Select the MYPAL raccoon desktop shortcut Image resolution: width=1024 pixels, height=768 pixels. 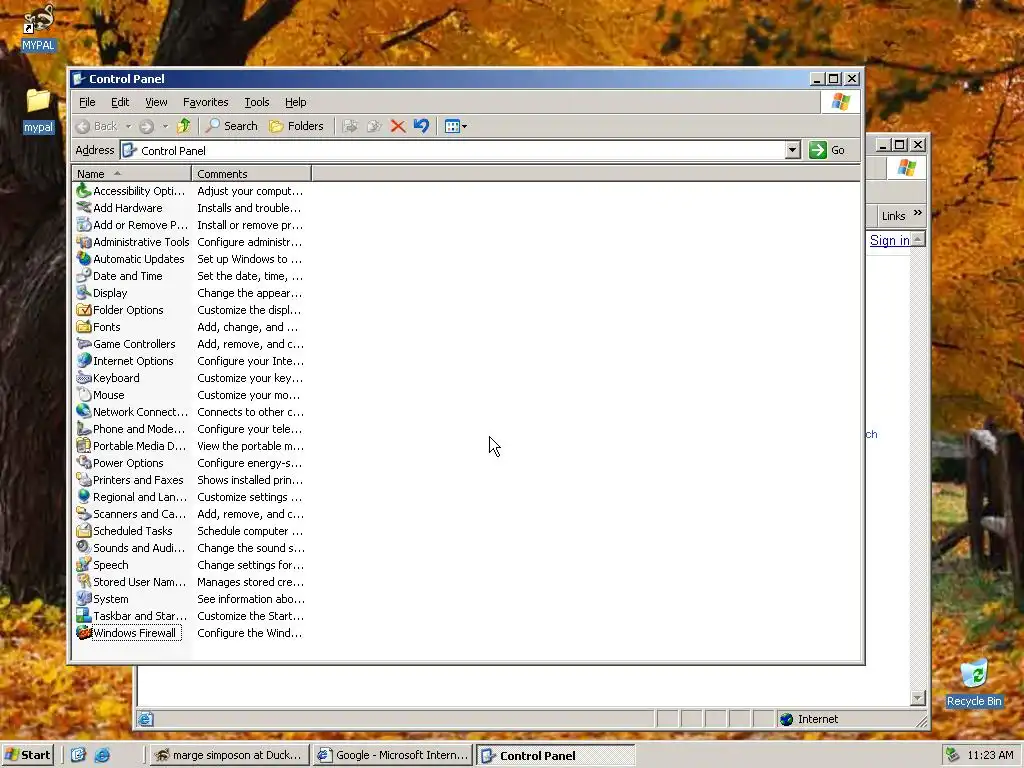(x=38, y=28)
